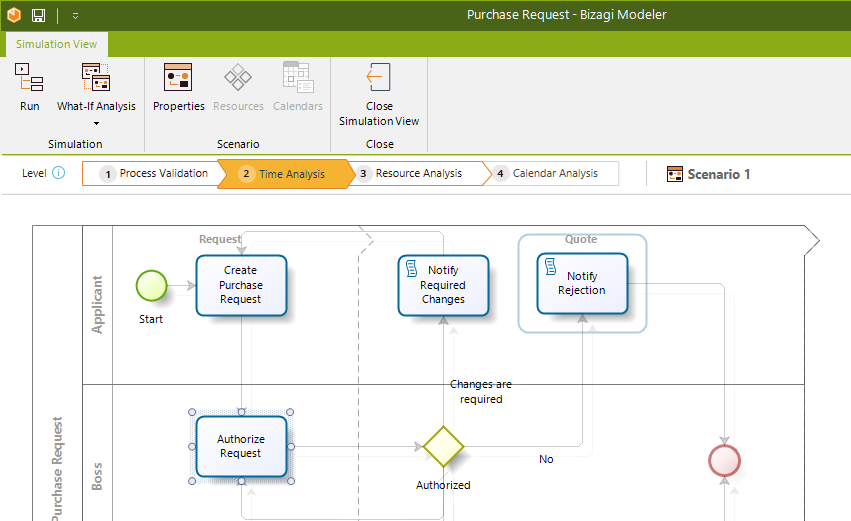This screenshot has width=851, height=521.
Task: Select the Authorize Request task
Action: [242, 447]
